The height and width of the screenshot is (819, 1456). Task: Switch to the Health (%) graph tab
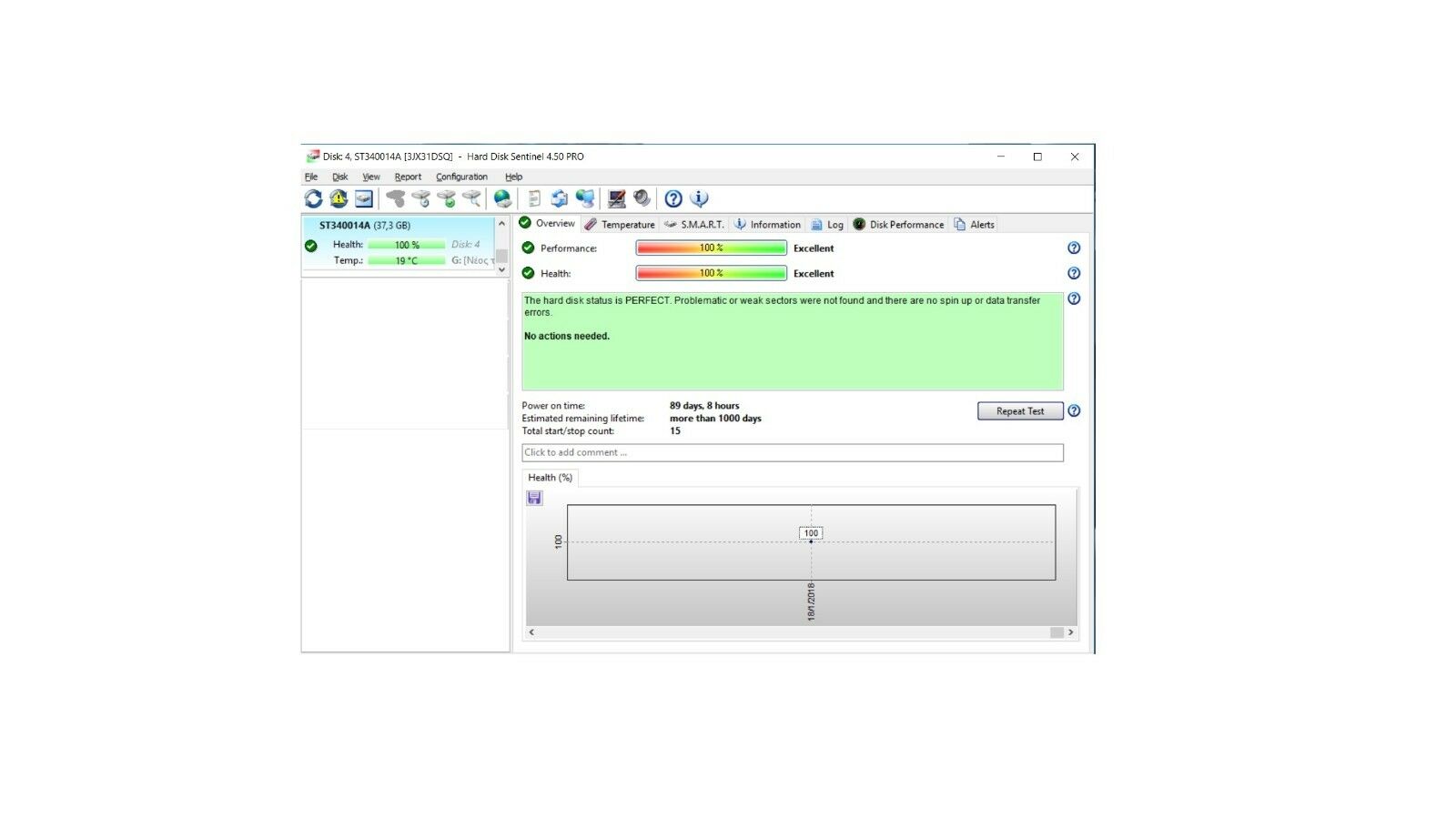(550, 478)
